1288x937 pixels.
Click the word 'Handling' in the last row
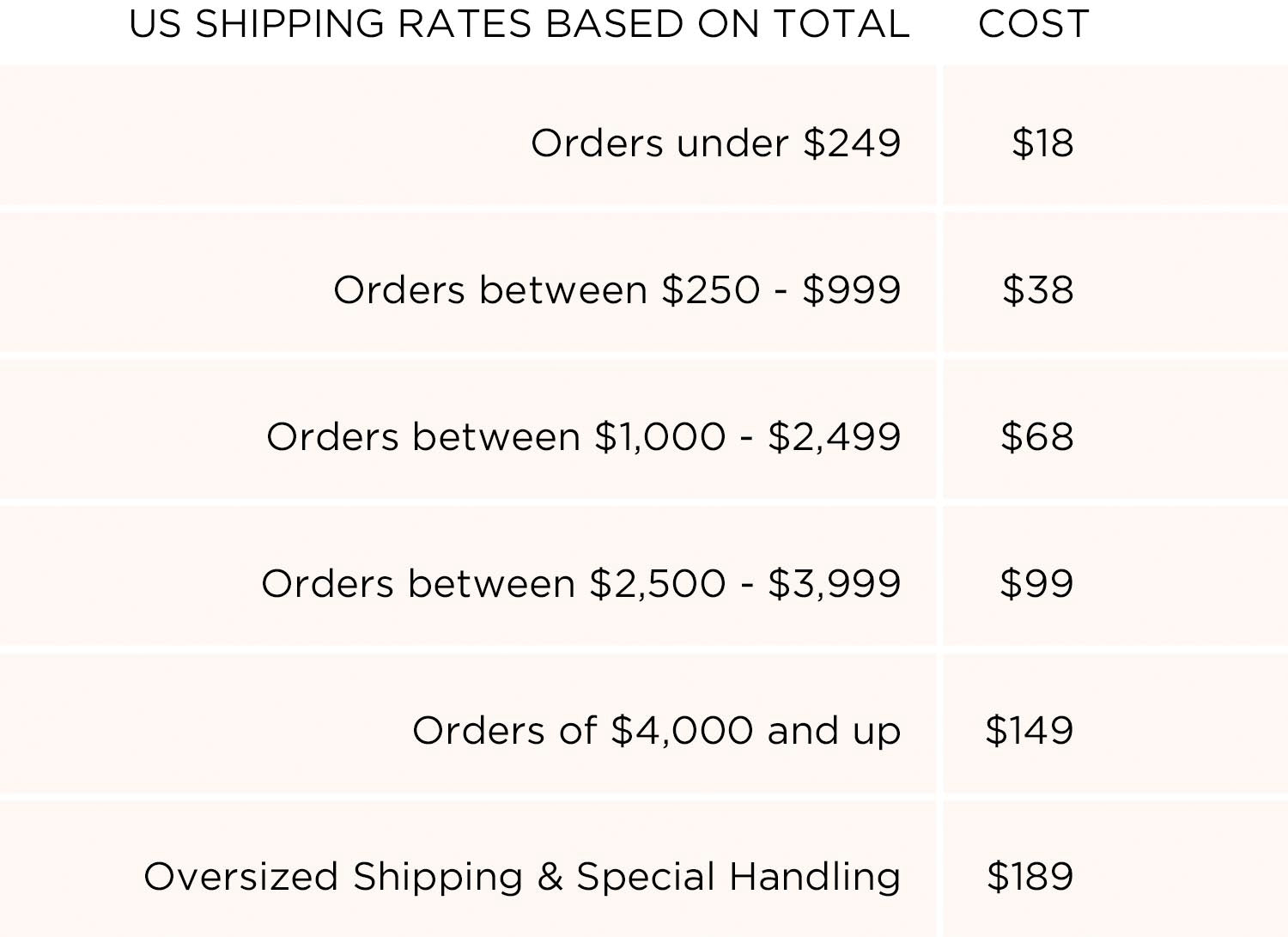coord(815,877)
